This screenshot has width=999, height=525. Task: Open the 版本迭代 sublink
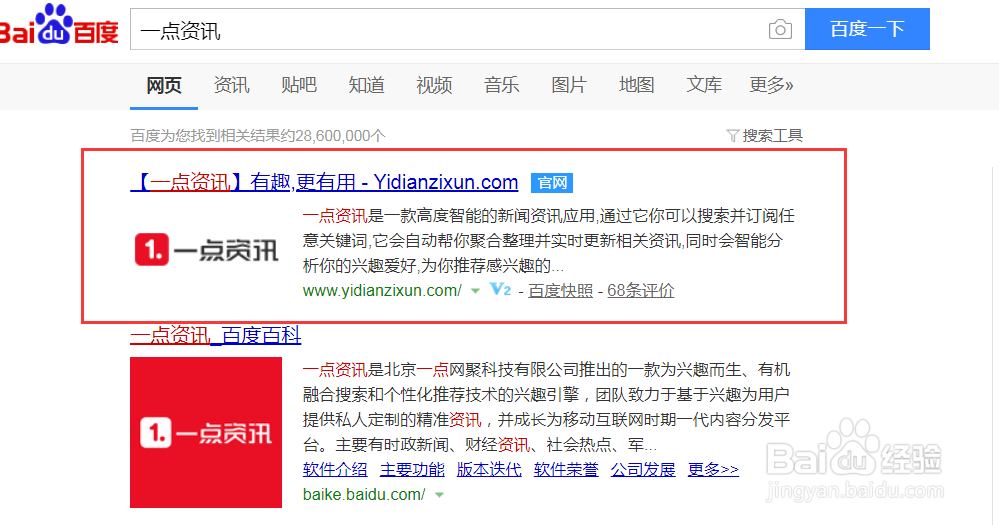point(489,470)
